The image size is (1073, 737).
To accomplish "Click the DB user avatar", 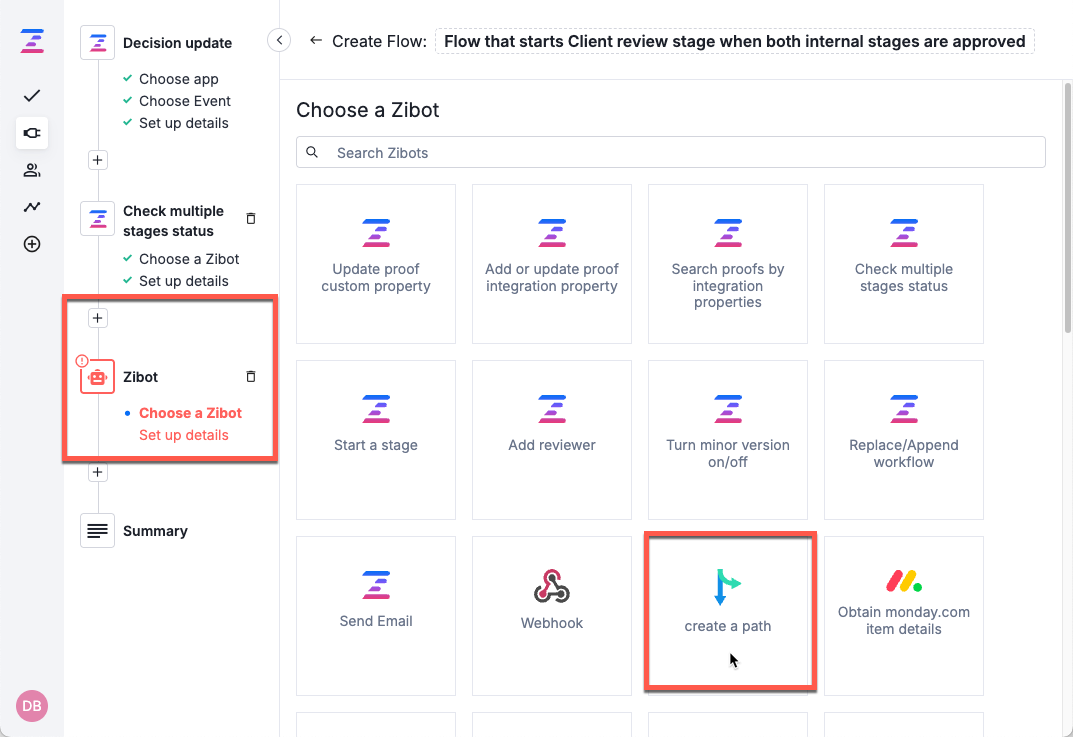I will click(32, 706).
